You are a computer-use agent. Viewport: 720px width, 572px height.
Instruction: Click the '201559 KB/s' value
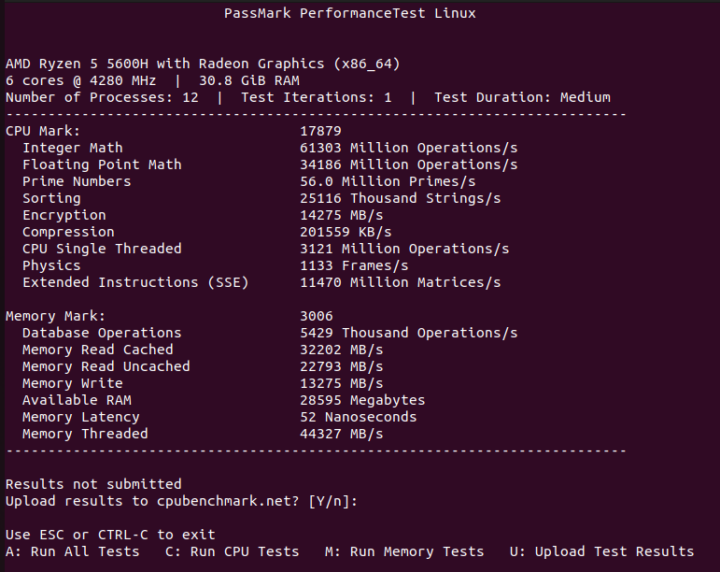point(346,232)
